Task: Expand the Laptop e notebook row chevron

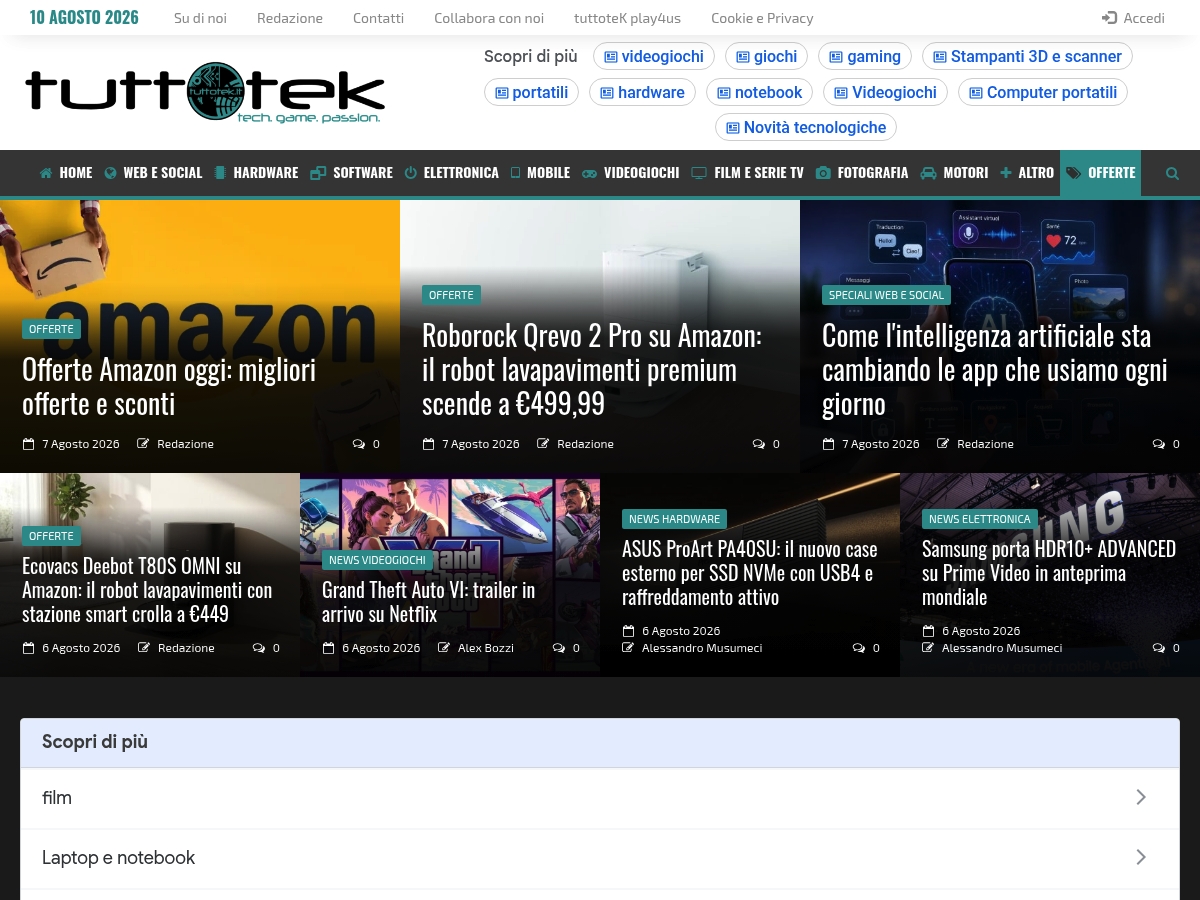Action: (x=1141, y=857)
